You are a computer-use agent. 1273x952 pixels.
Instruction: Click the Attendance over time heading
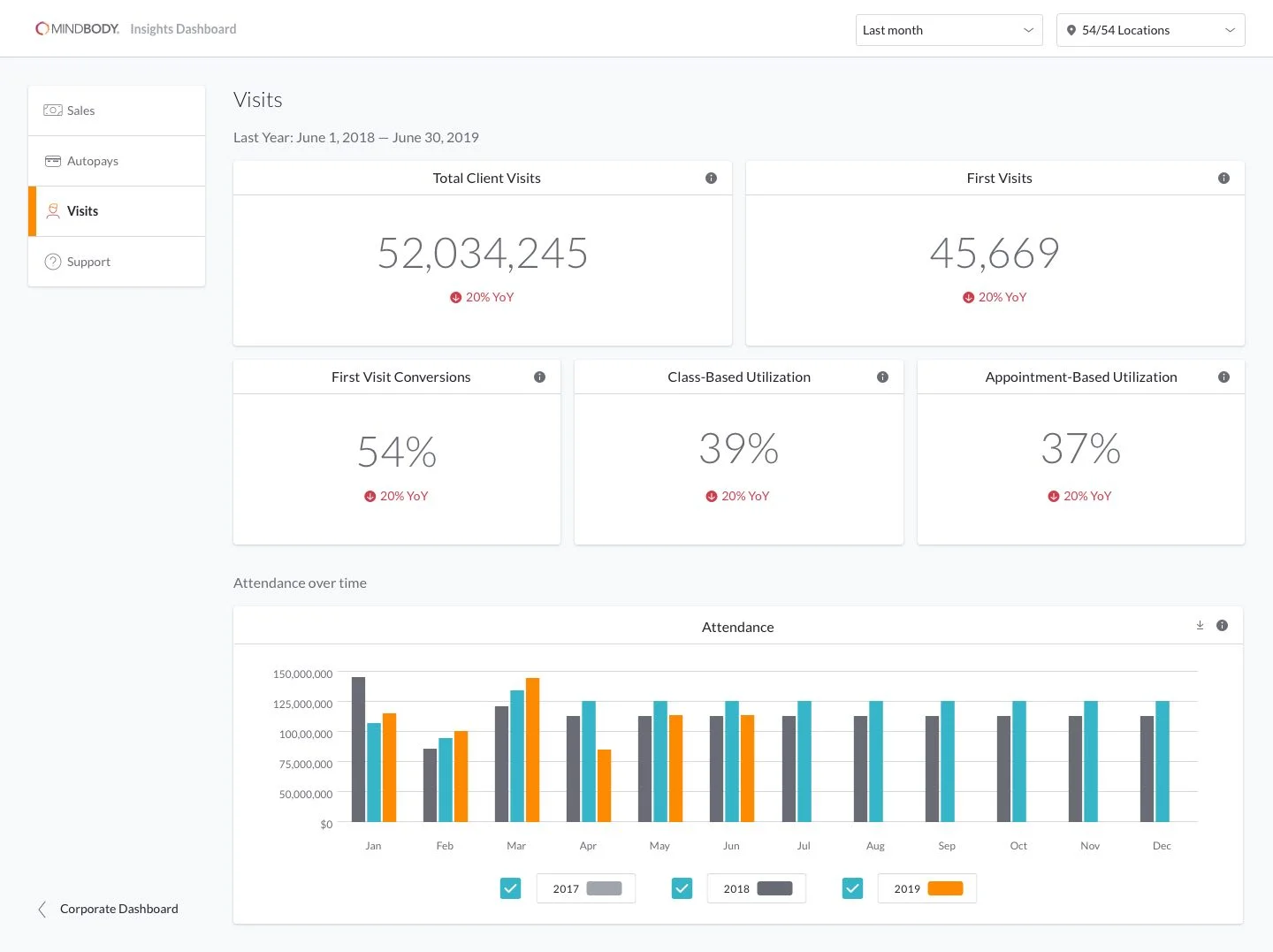click(x=300, y=583)
